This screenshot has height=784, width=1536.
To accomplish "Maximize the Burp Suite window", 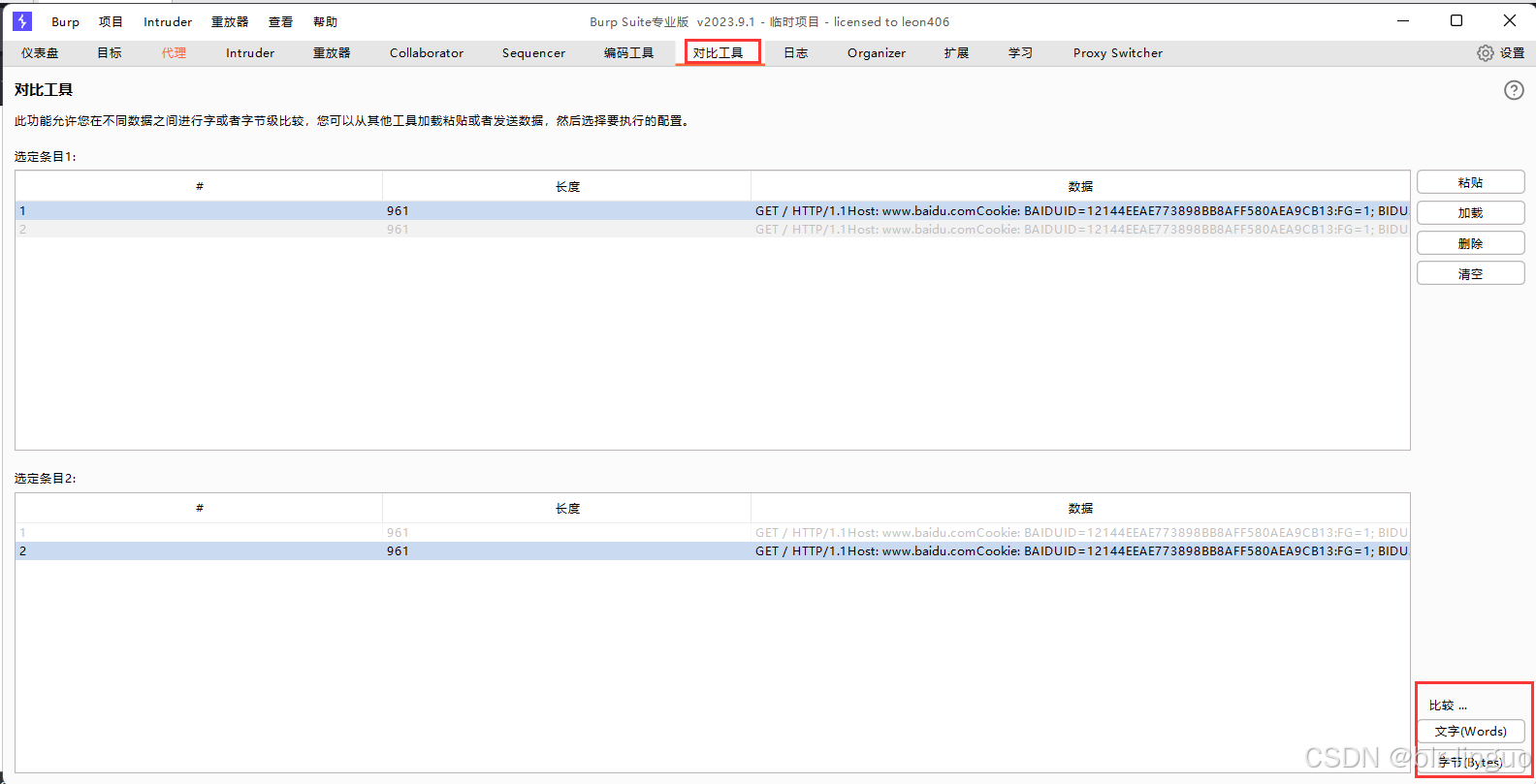I will 1456,20.
